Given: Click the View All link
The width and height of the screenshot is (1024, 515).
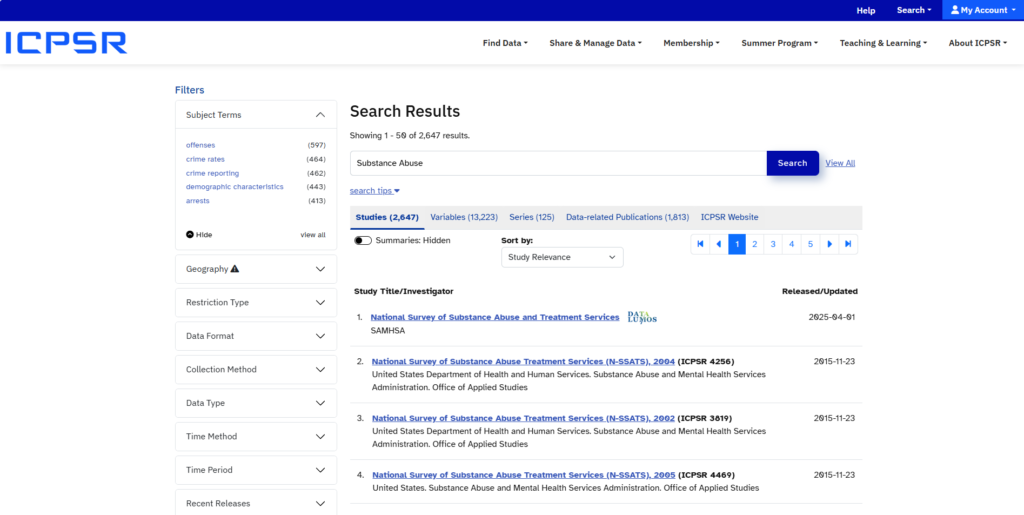Looking at the screenshot, I should tap(840, 163).
